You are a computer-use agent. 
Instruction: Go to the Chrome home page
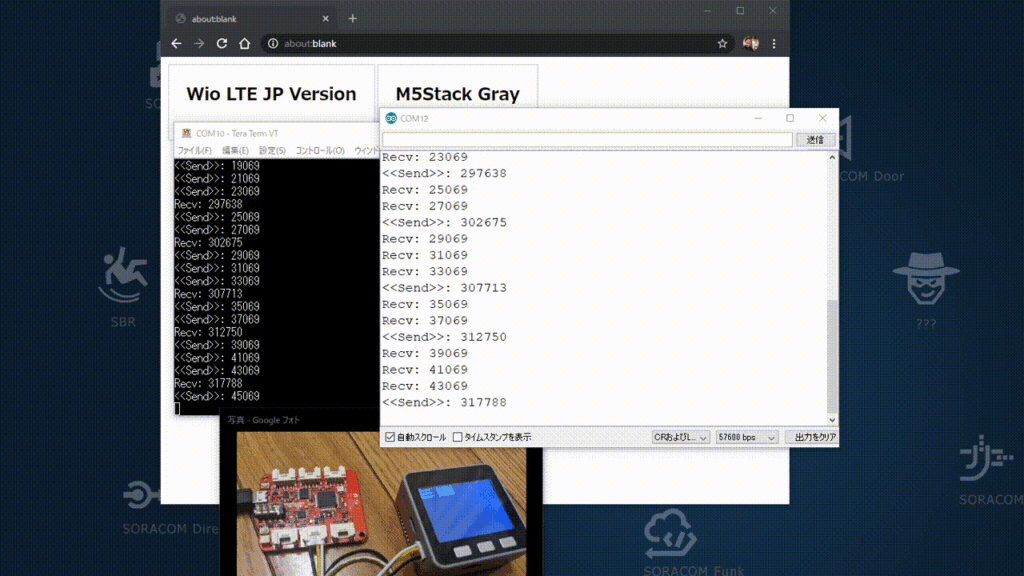pos(245,44)
